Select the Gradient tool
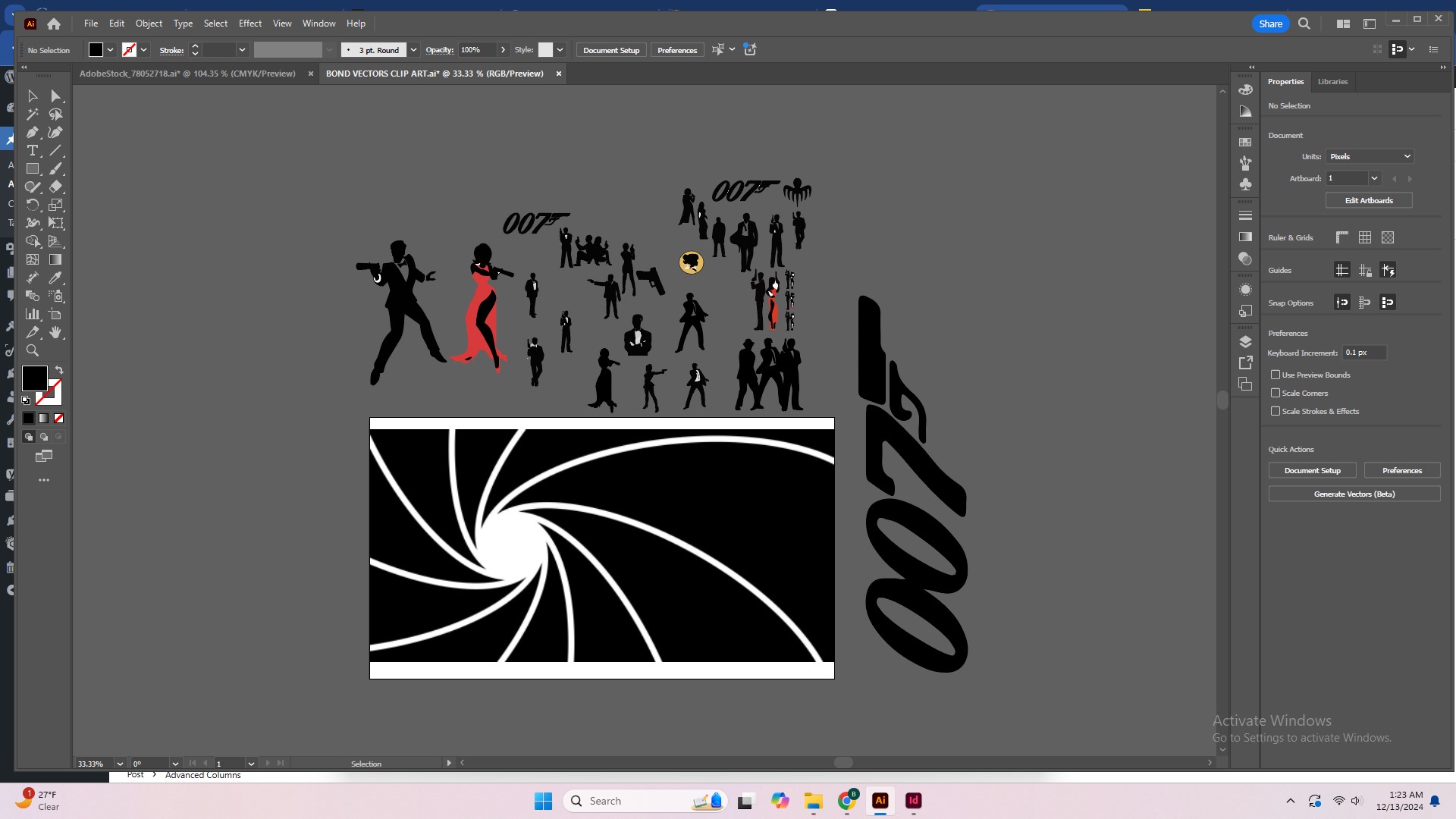The image size is (1456, 819). click(x=55, y=260)
